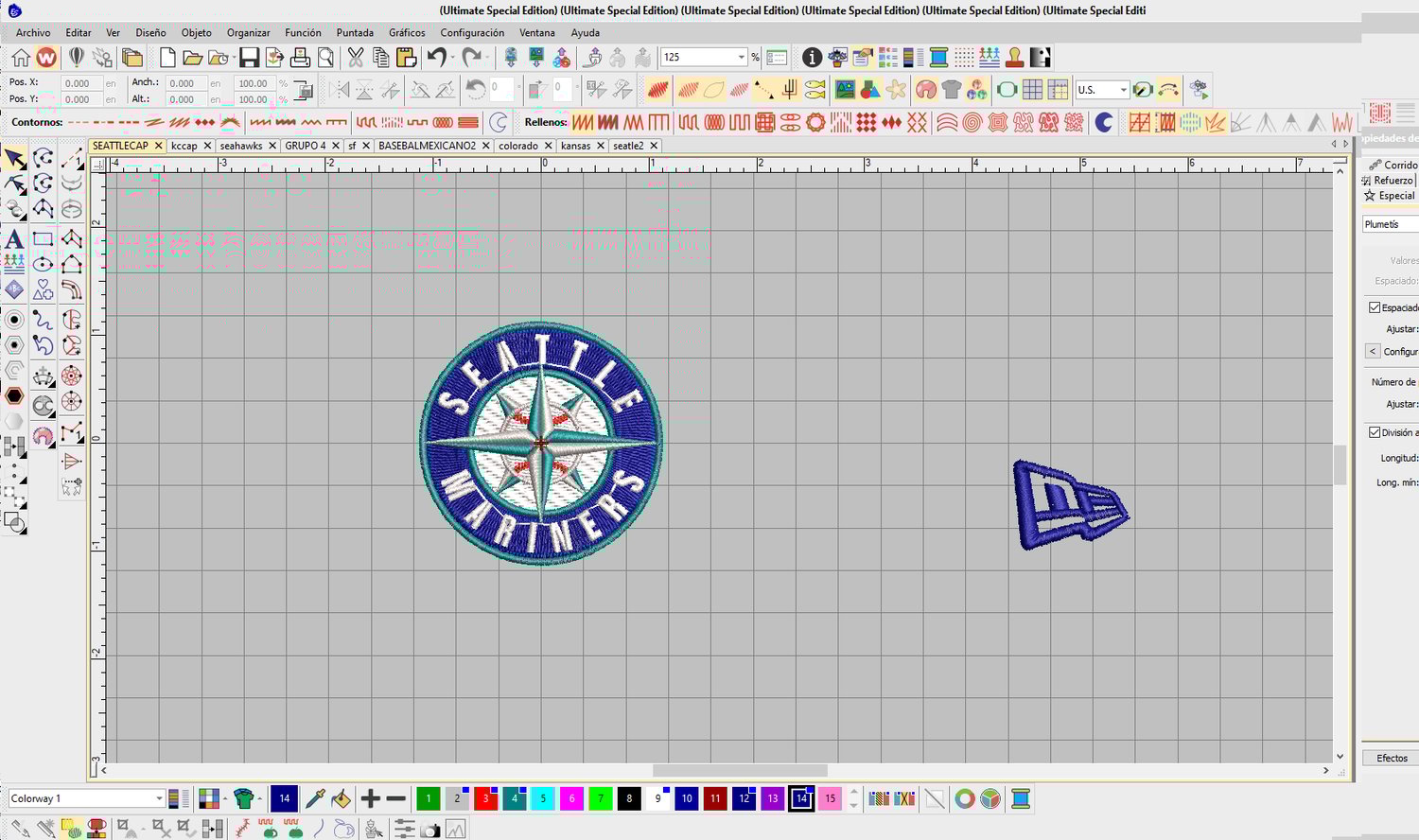This screenshot has height=840, width=1419.
Task: Choose the lettering A tool
Action: pyautogui.click(x=14, y=238)
